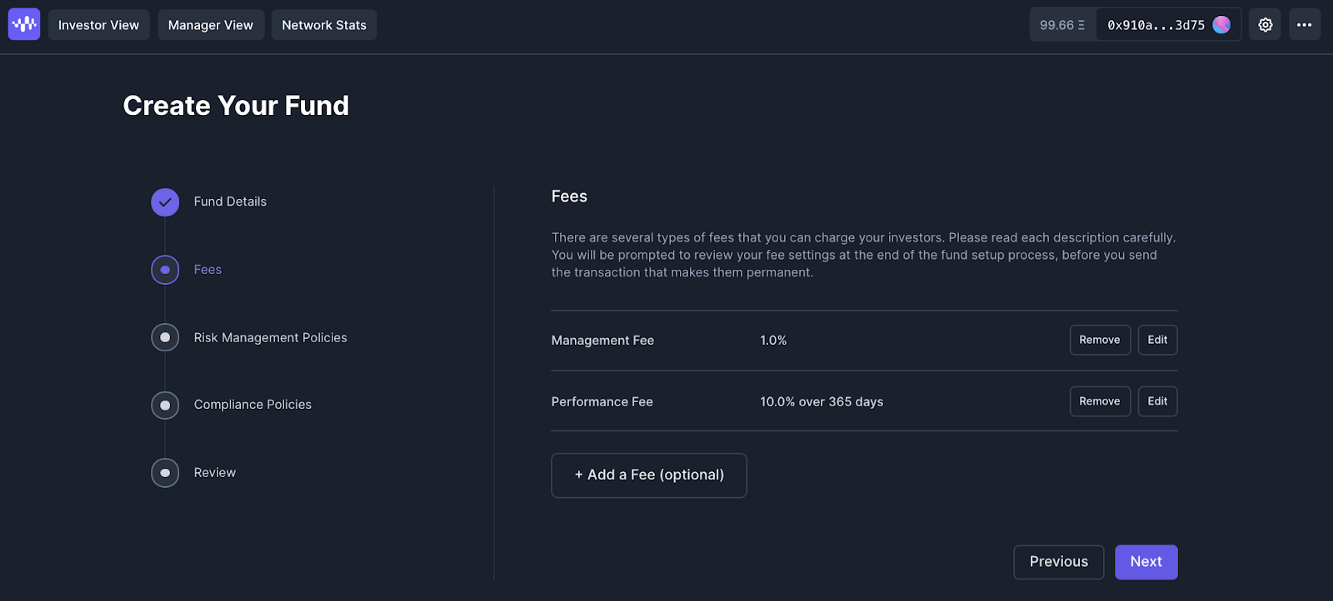
Task: Edit the Performance Fee
Action: 1157,401
